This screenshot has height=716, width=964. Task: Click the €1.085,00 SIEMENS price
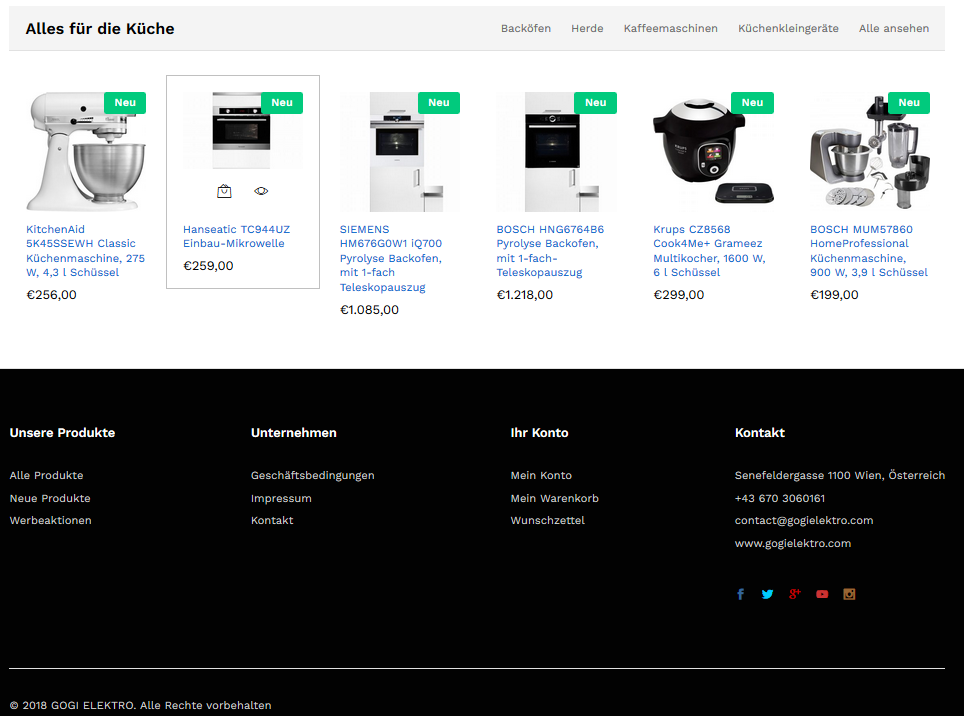click(x=369, y=310)
